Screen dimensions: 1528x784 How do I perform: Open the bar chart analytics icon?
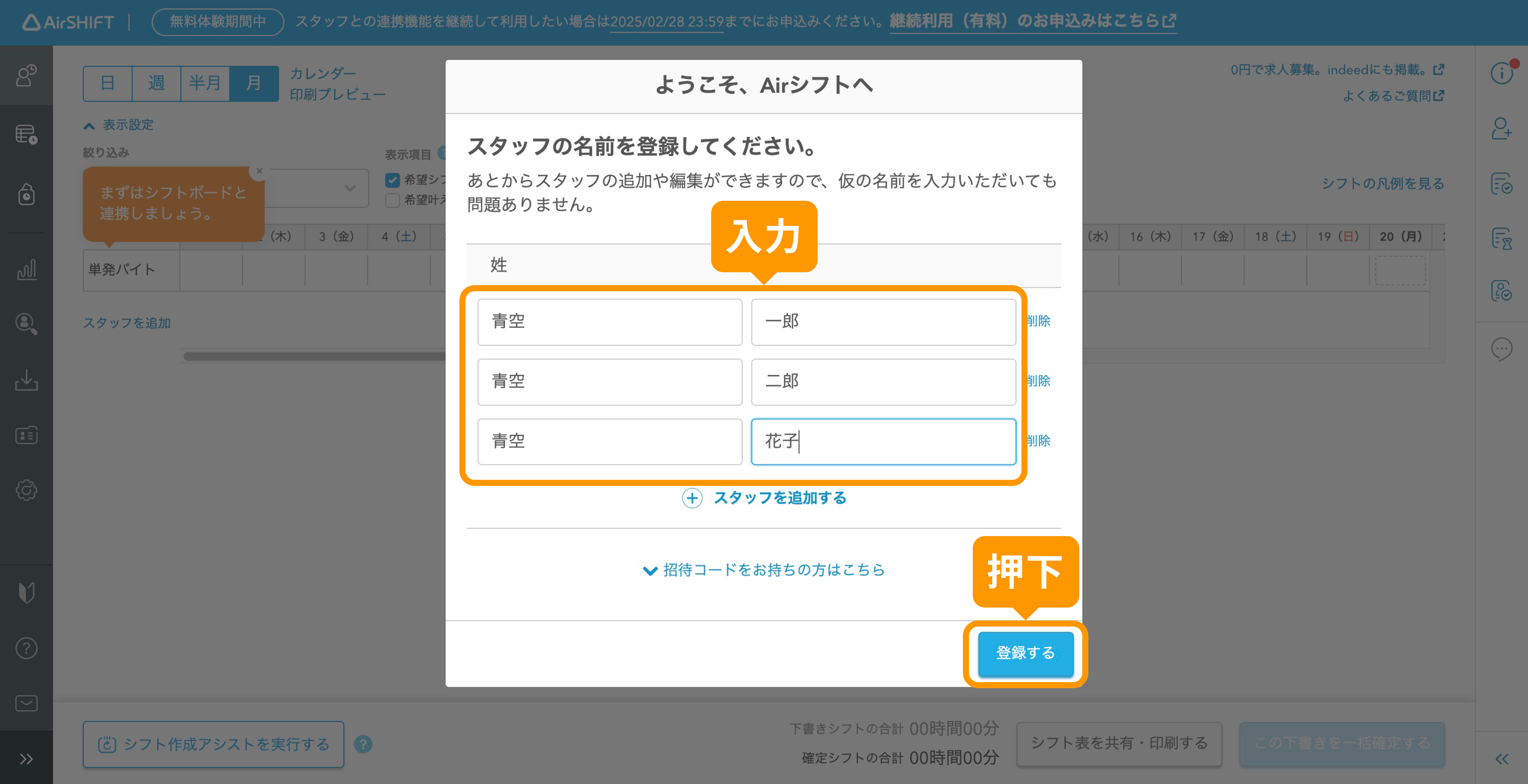coord(26,269)
